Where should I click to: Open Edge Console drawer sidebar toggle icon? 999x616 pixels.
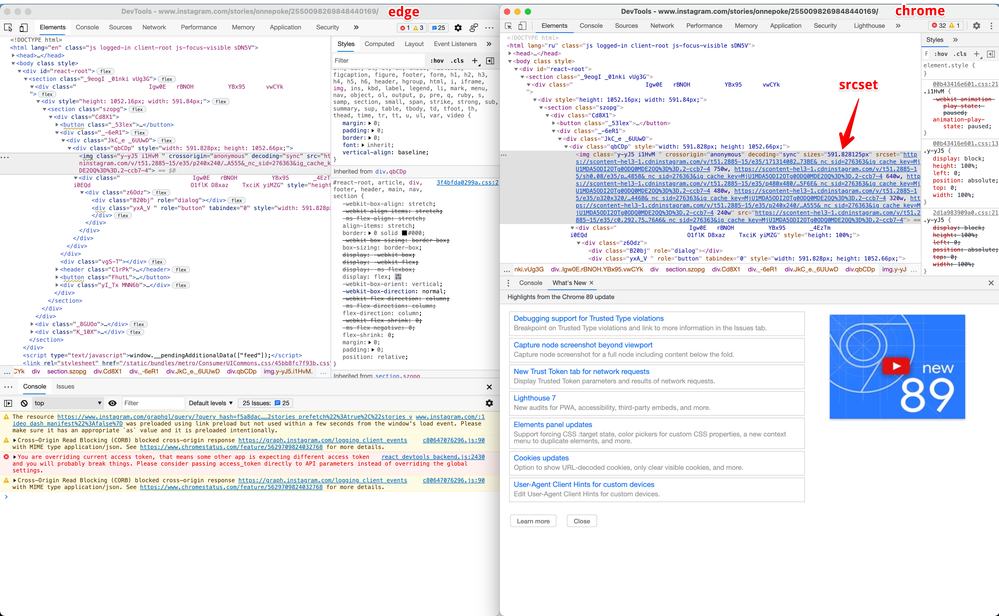[8, 403]
